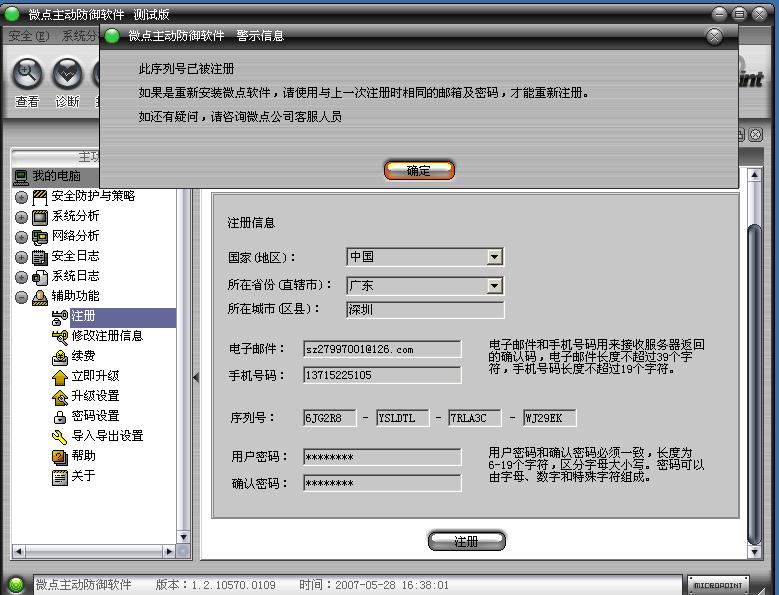Click the 导入导出设置 wrench icon
Screen dimensions: 779x595
[60, 437]
